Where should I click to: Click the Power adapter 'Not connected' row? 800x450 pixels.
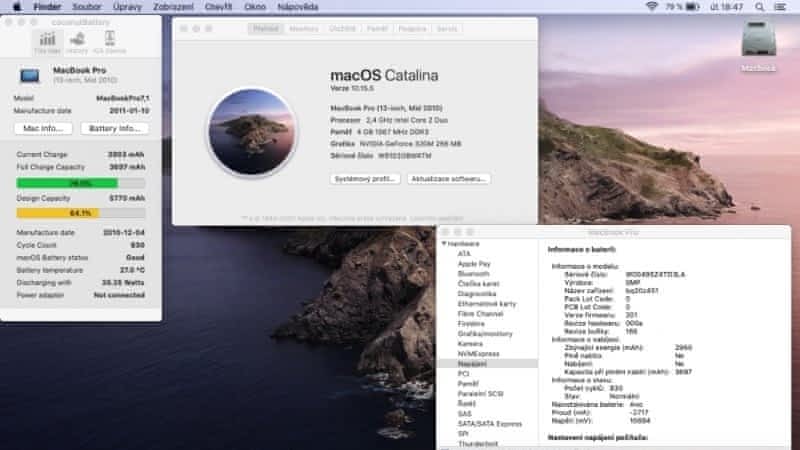pyautogui.click(x=81, y=295)
